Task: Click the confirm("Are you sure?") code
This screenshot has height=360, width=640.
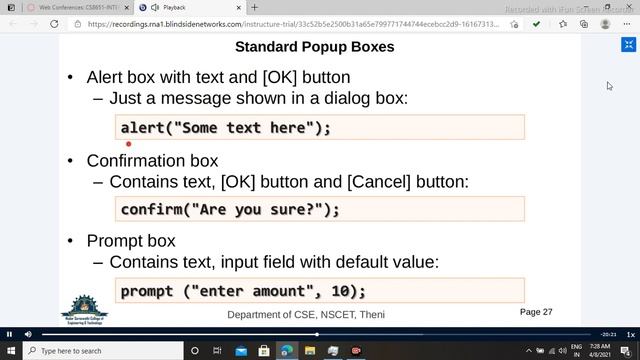Action: [230, 209]
